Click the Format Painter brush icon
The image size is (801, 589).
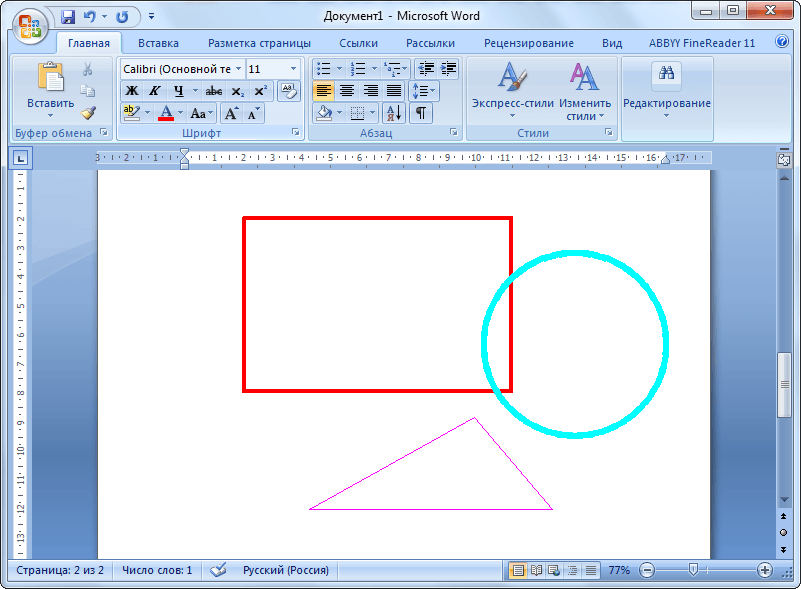pos(88,112)
